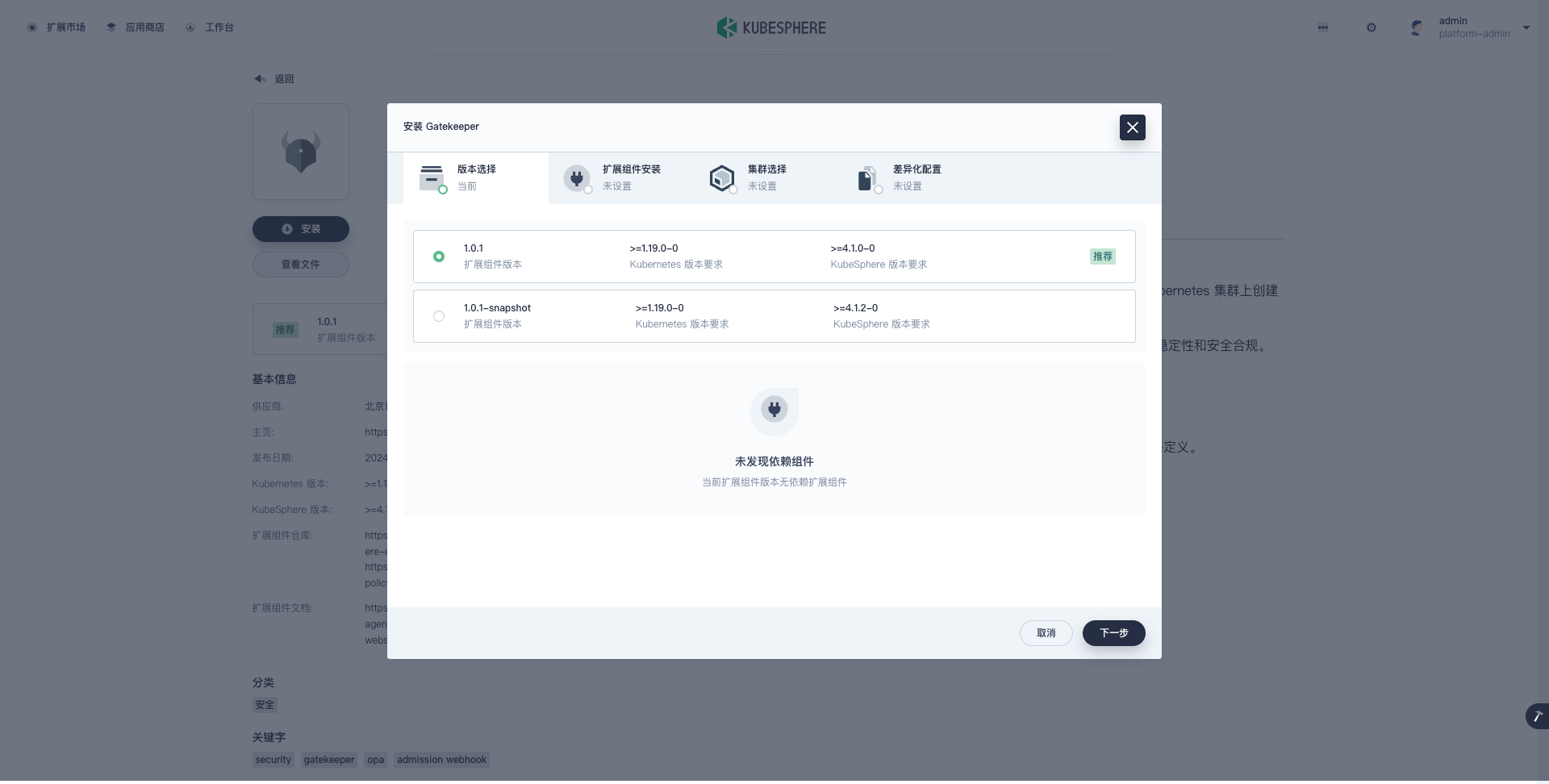The width and height of the screenshot is (1549, 784).
Task: Click the opa keyword tag
Action: [x=376, y=760]
